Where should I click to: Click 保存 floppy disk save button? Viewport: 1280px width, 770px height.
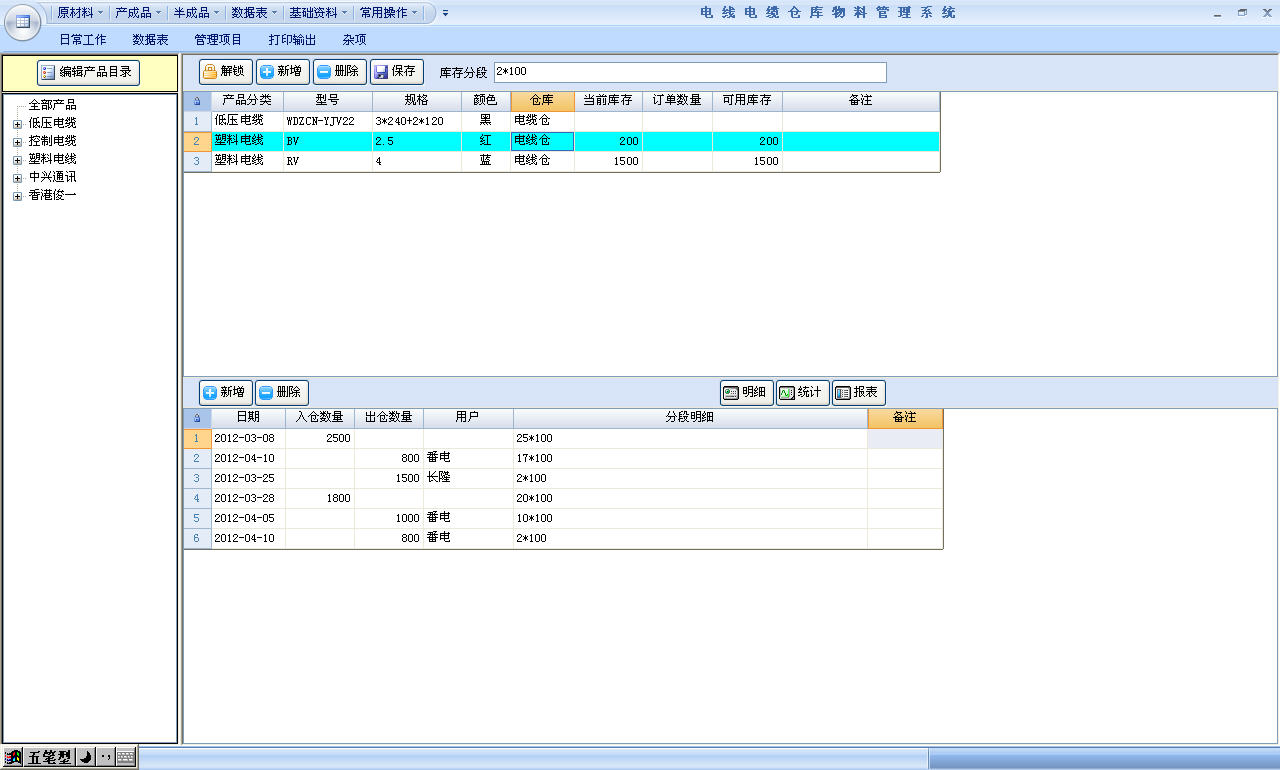point(396,72)
